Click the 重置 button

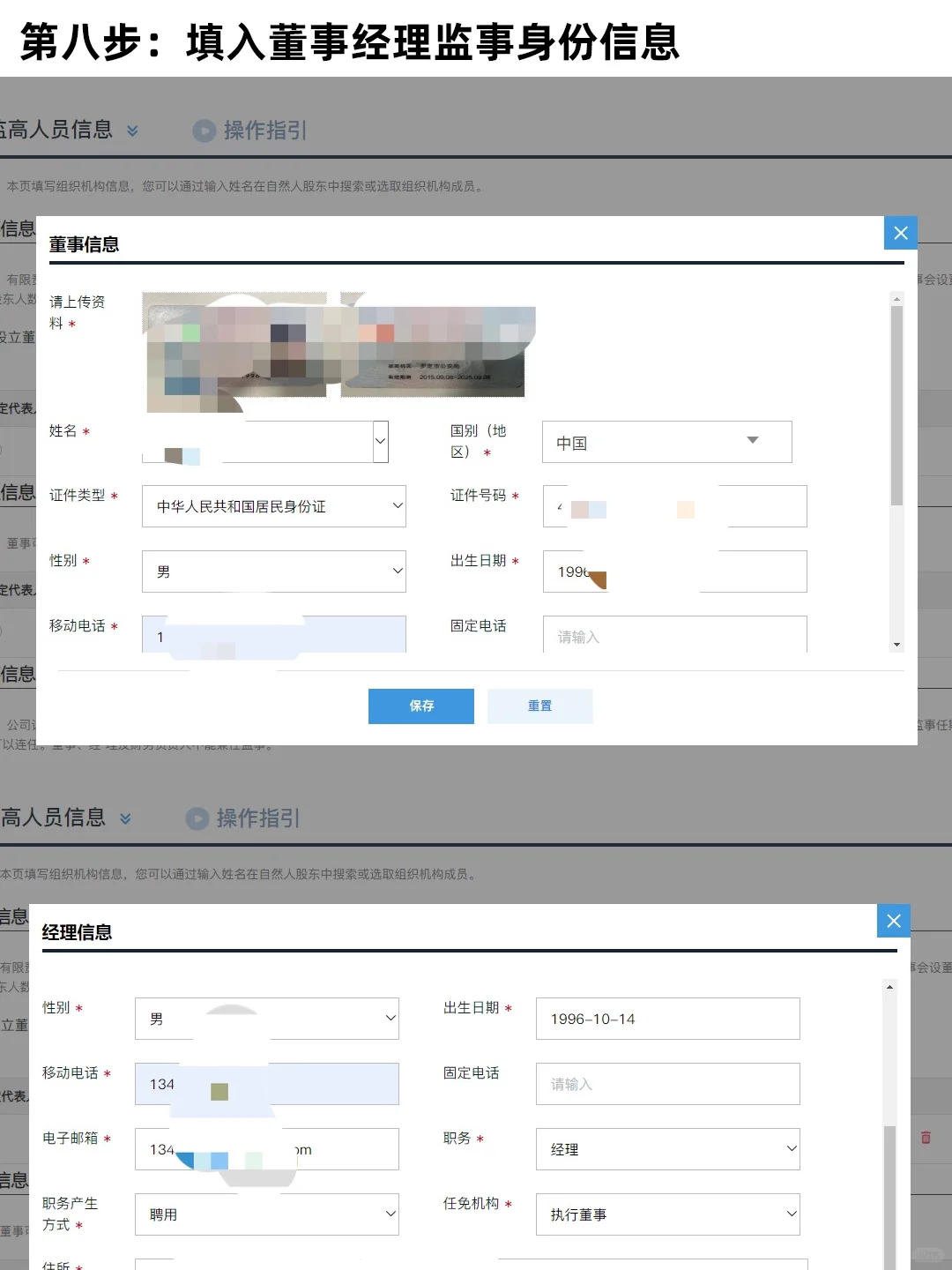[539, 706]
